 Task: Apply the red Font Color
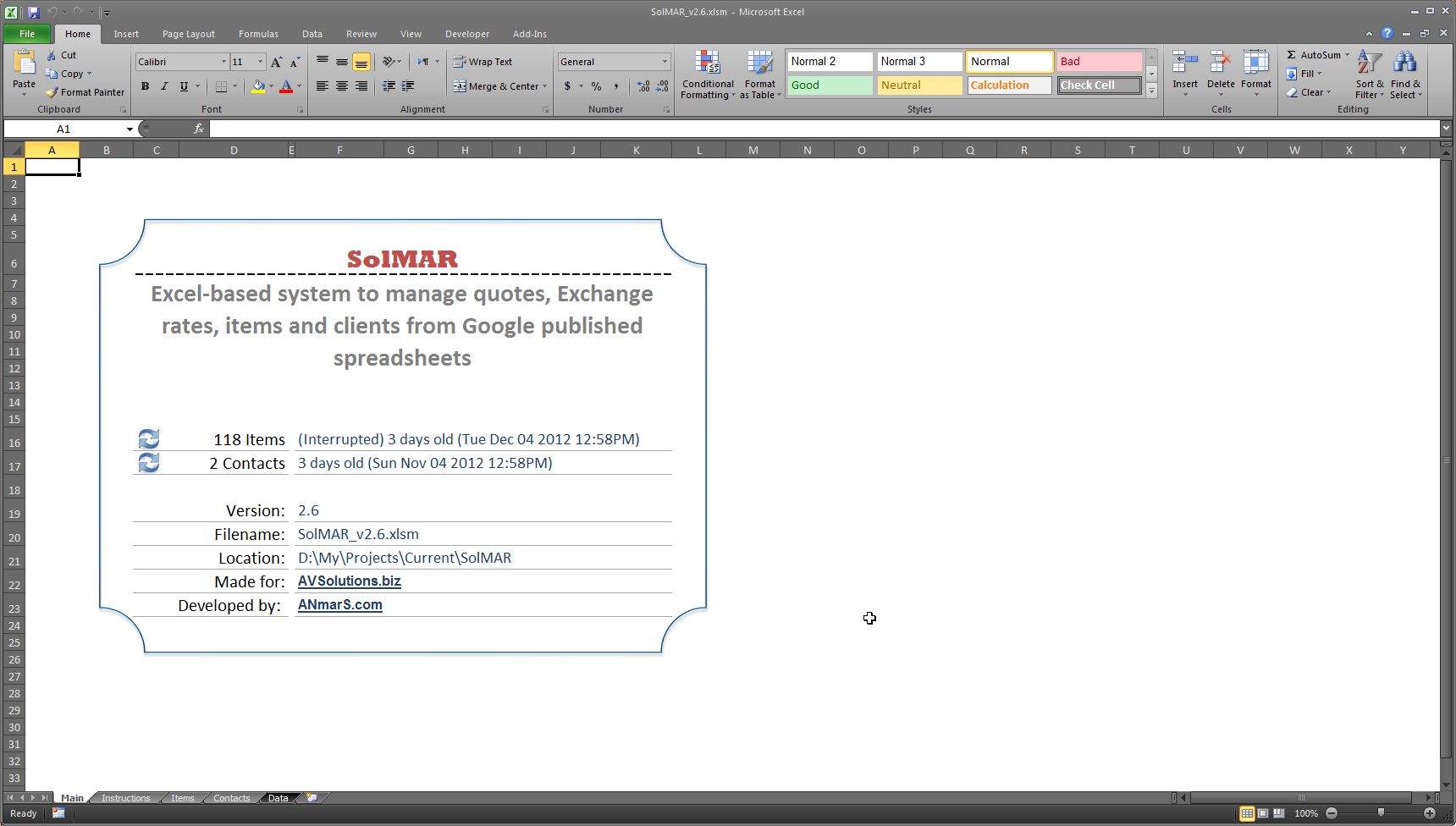tap(286, 86)
